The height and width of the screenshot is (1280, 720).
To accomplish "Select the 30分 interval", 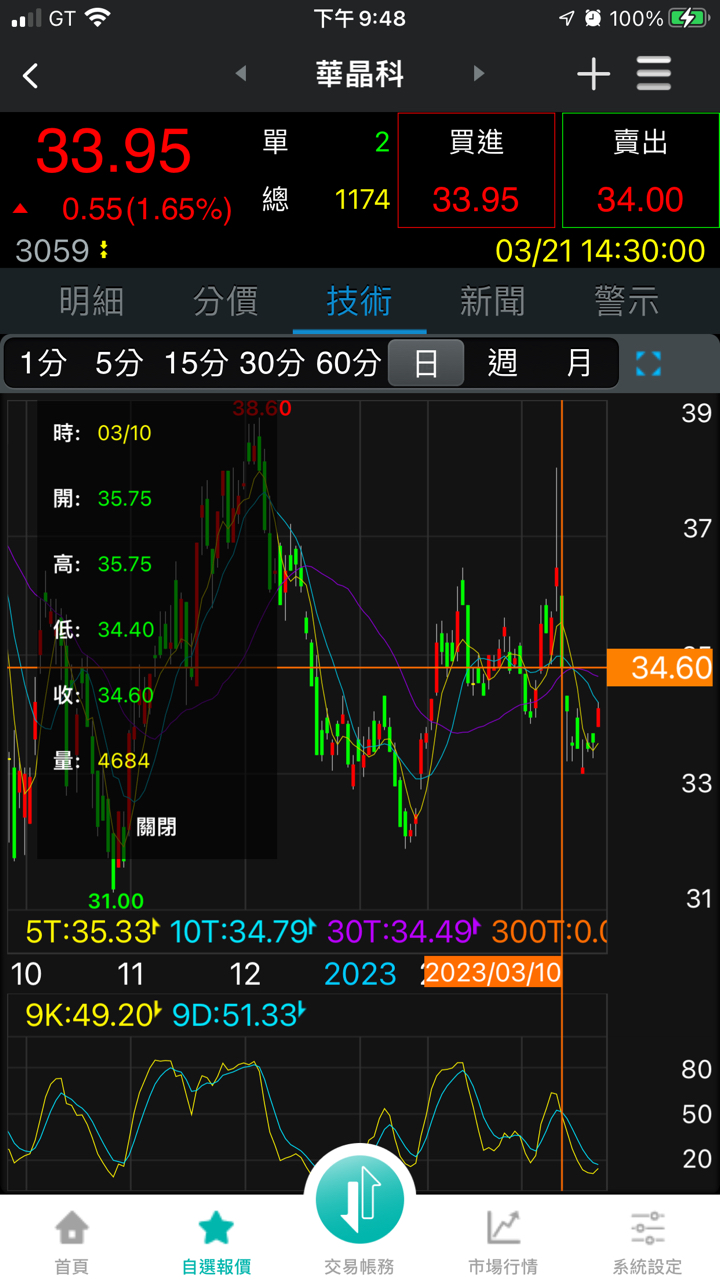I will click(271, 363).
